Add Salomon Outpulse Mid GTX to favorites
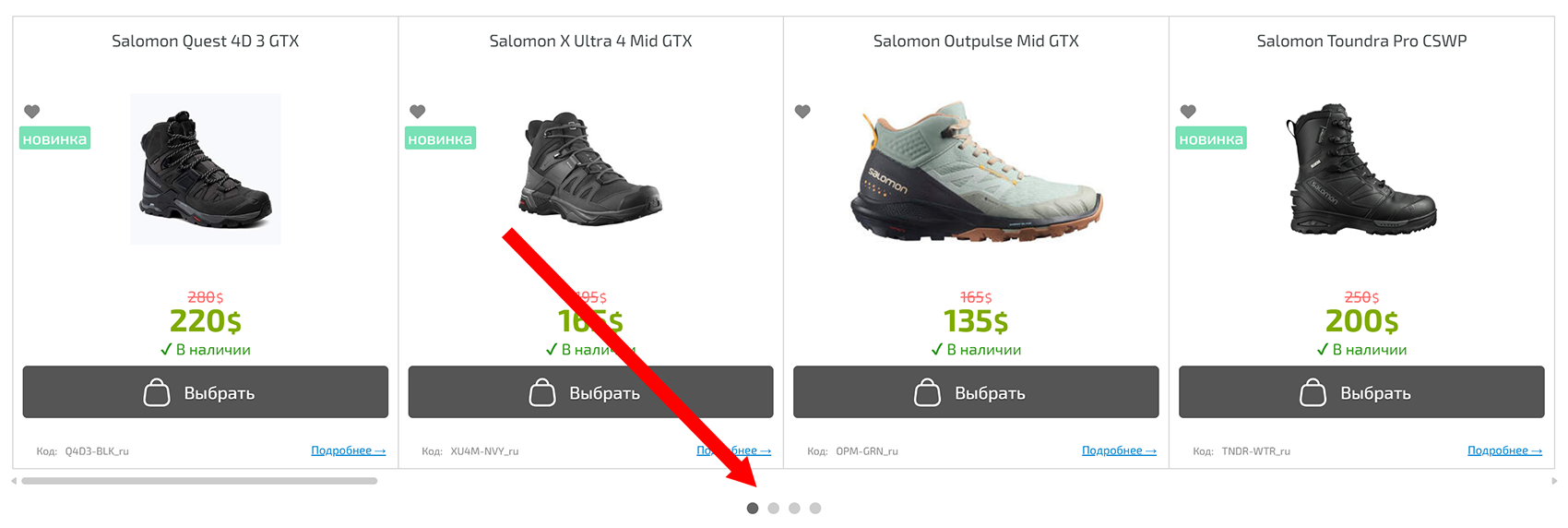1568x528 pixels. 802,112
